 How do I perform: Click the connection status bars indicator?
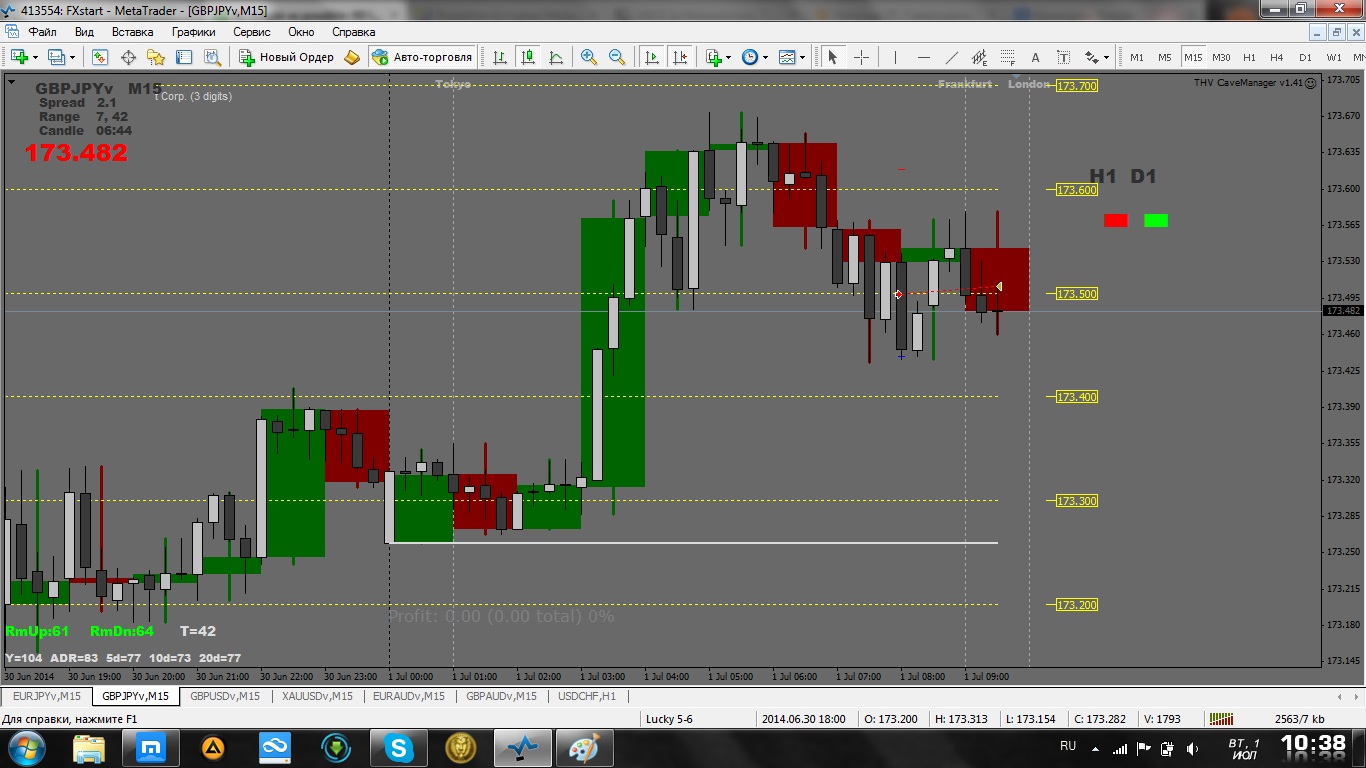1221,718
